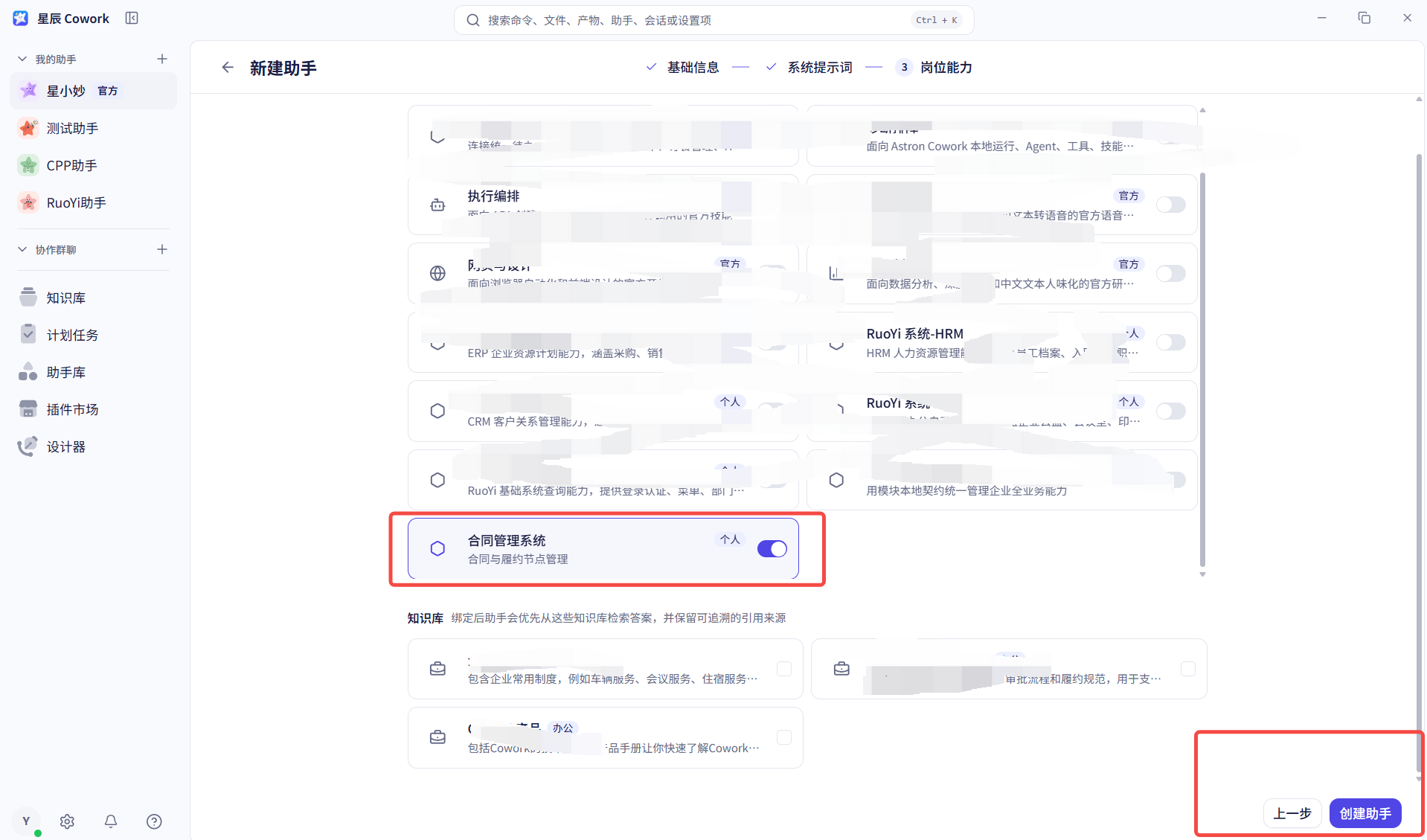The height and width of the screenshot is (840, 1427).
Task: Check the 包含企业常用制度 knowledge base checkbox
Action: 783,669
